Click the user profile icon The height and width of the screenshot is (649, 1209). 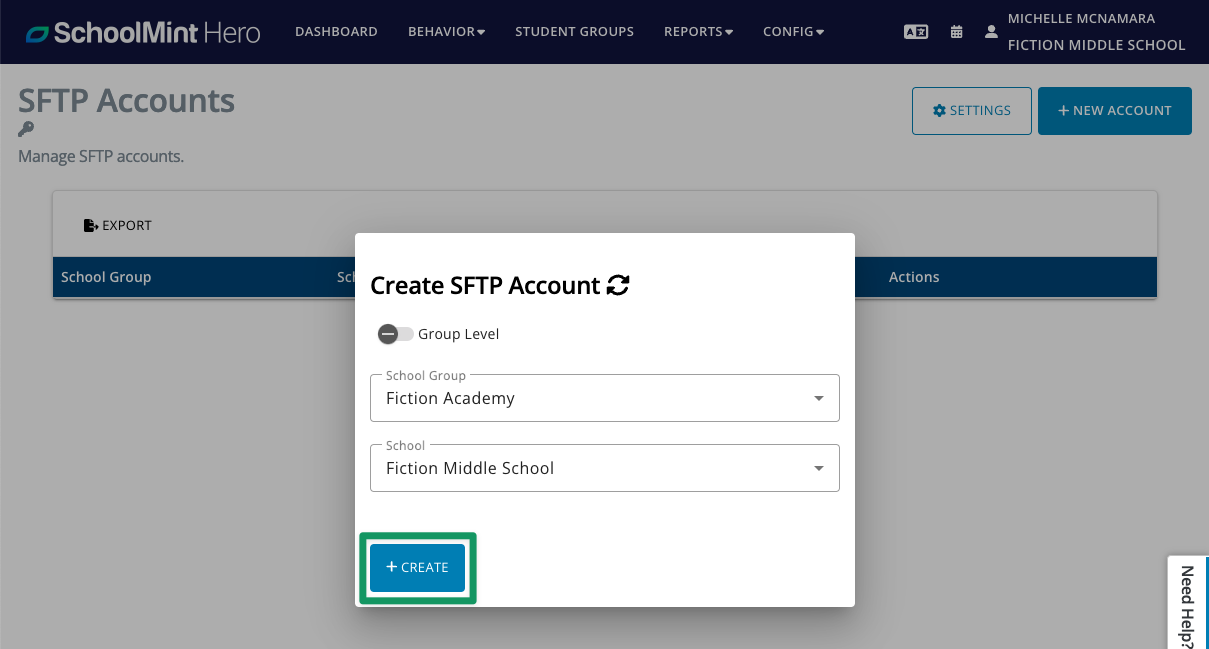[x=991, y=32]
